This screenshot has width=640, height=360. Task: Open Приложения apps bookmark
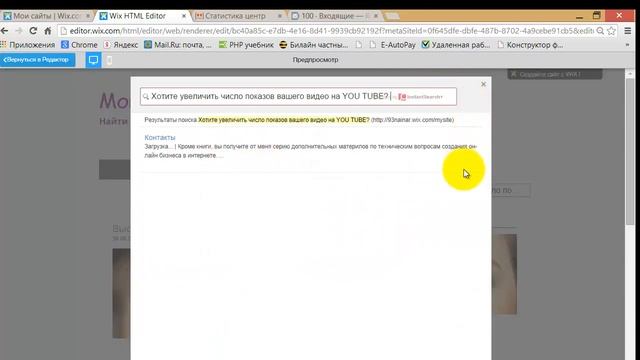click(x=28, y=45)
